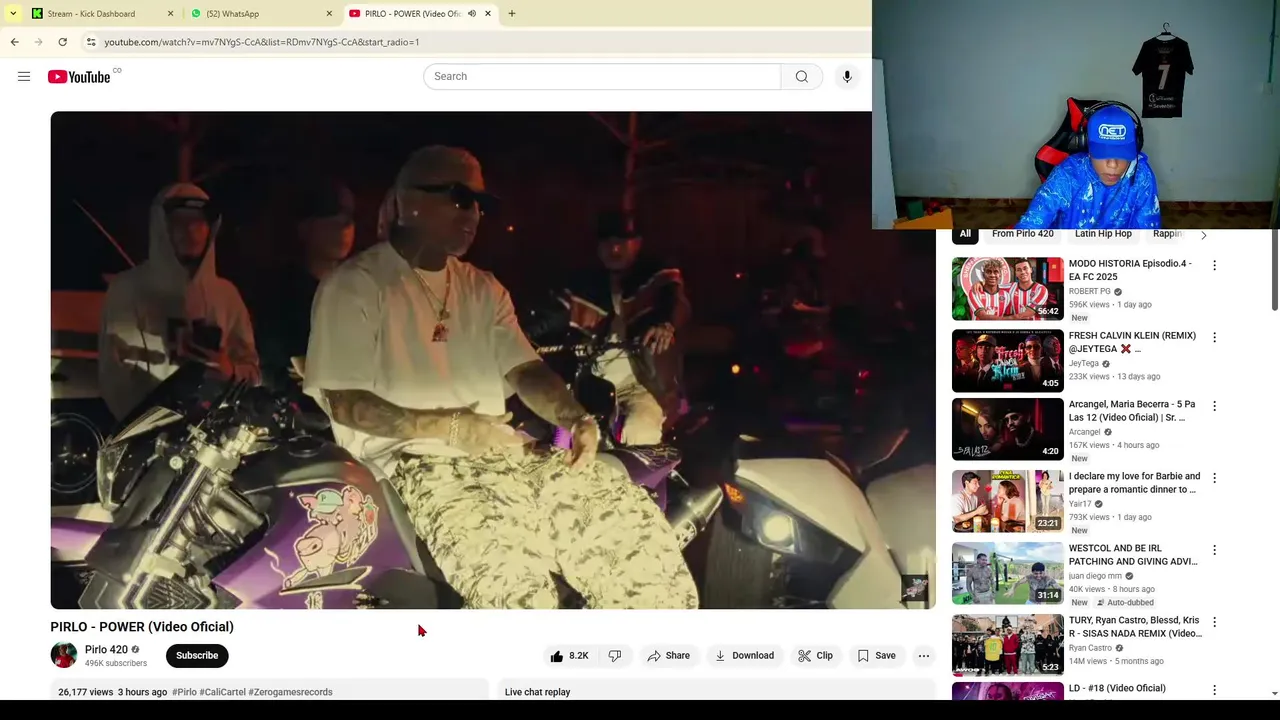Click browser back arrow

(14, 42)
